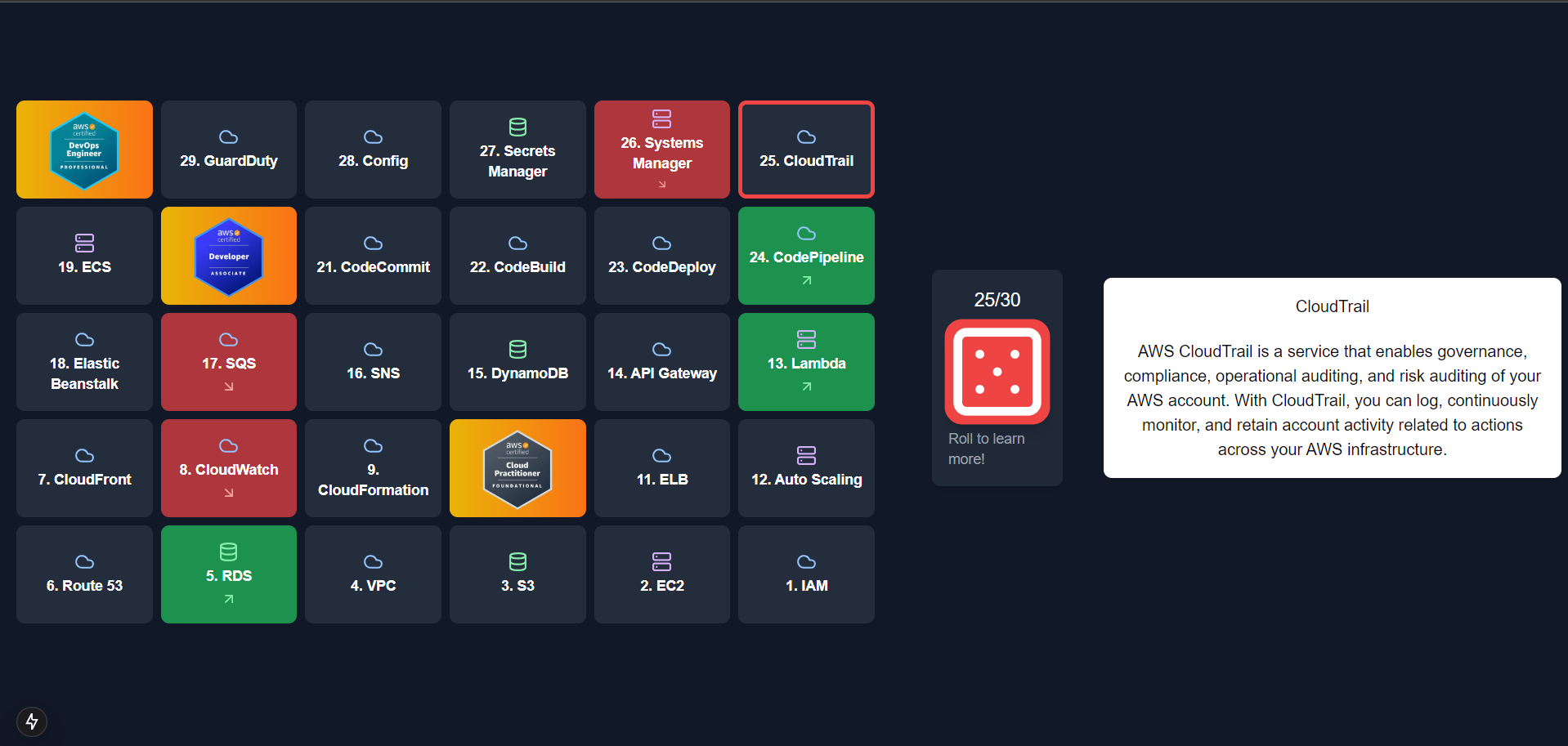
Task: Click the database icon above S3
Action: [x=517, y=561]
